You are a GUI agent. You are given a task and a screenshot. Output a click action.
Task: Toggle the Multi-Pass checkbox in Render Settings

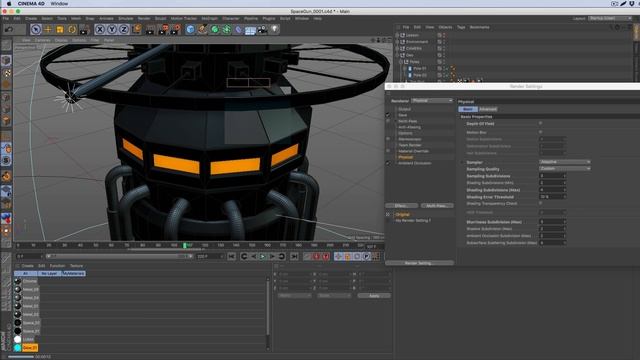pos(388,121)
